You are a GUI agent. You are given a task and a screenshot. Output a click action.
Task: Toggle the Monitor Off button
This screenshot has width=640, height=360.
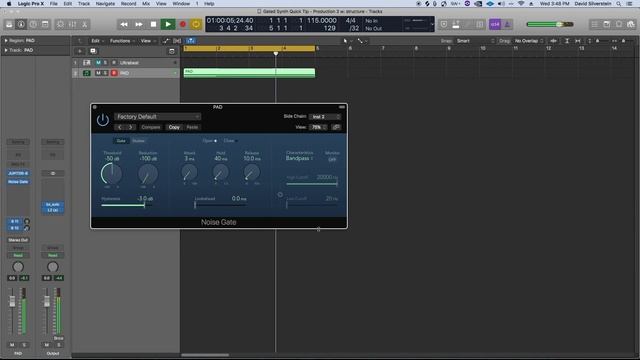pyautogui.click(x=332, y=159)
